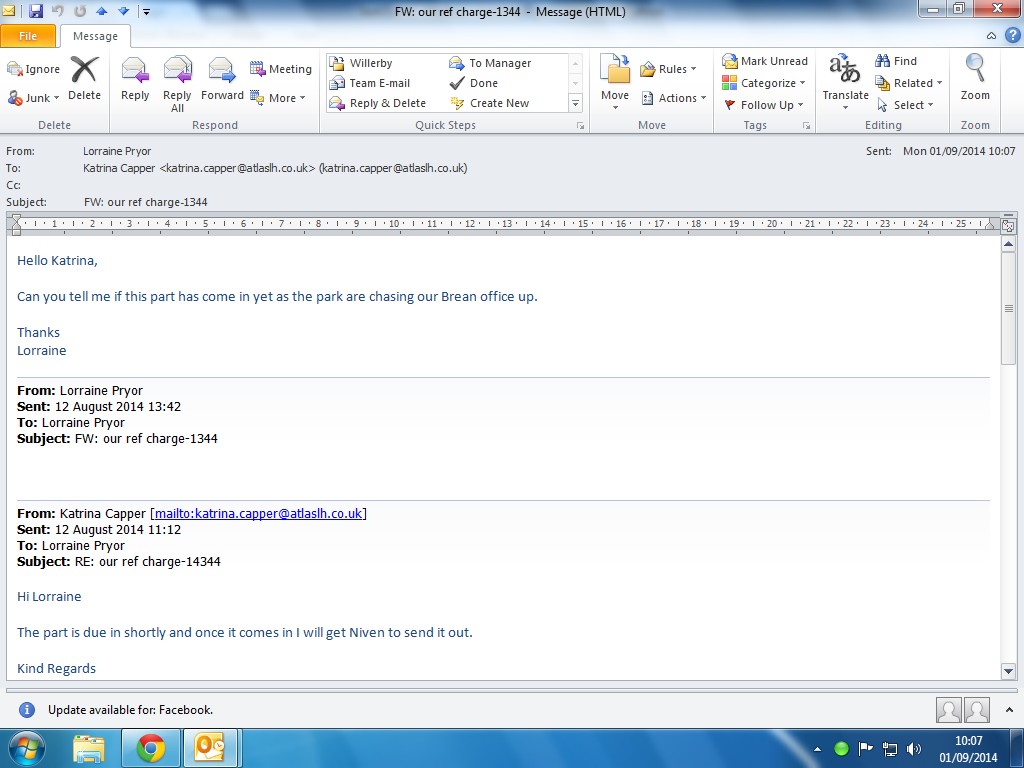The image size is (1024, 768).
Task: Open the Follow Up dropdown
Action: pyautogui.click(x=763, y=104)
